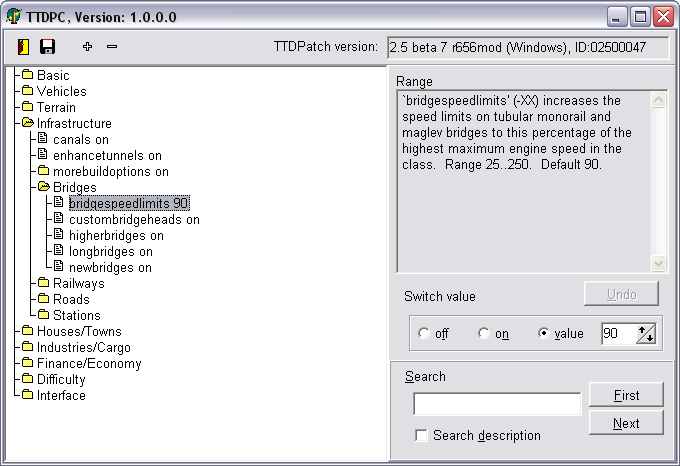The height and width of the screenshot is (466, 680).
Task: Select the Finance/Economy tree category label
Action: click(x=89, y=364)
